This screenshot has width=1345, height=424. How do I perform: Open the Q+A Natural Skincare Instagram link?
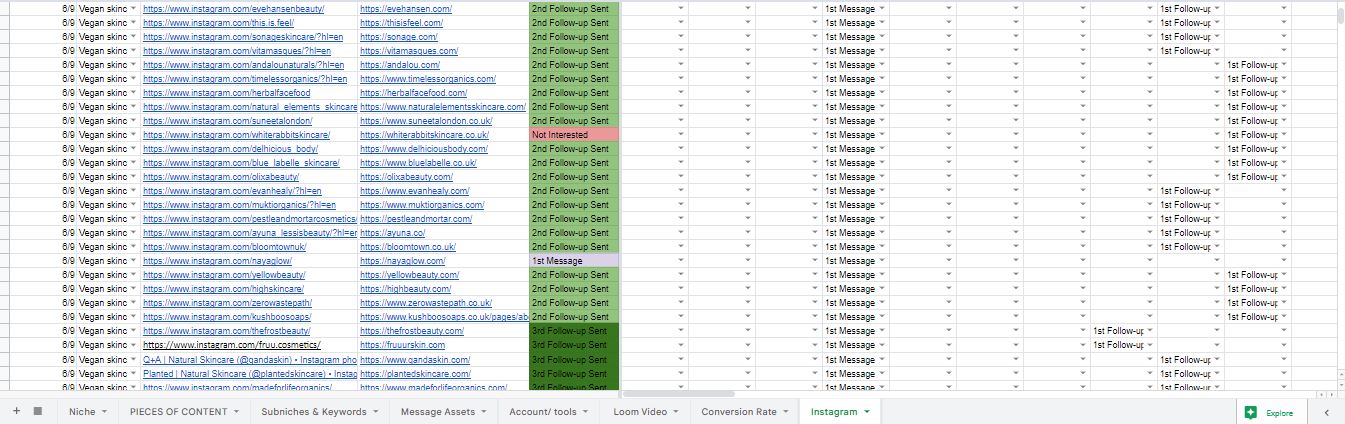click(x=250, y=359)
